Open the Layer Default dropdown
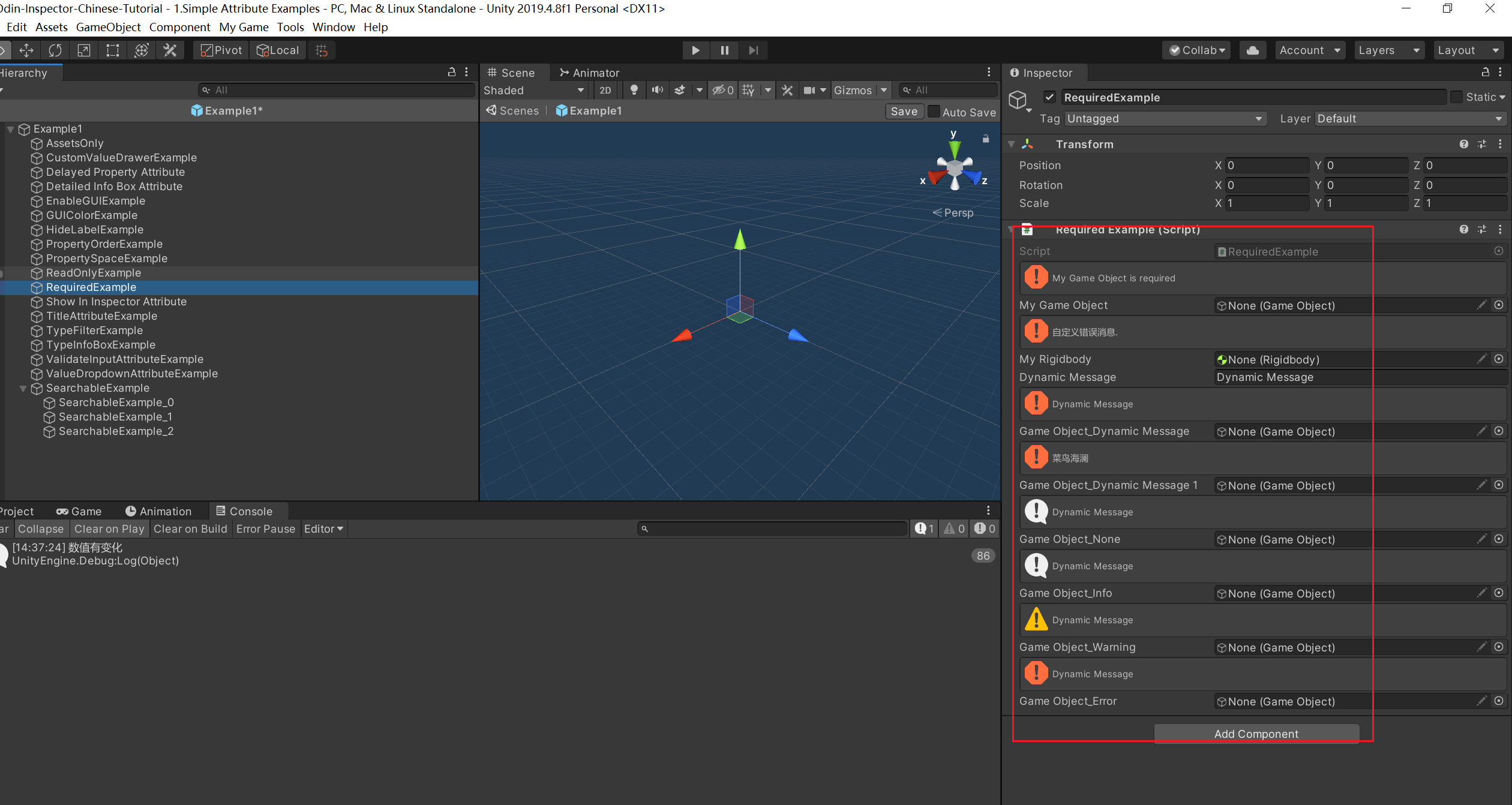Screen dimensions: 1512x805 click(1411, 119)
